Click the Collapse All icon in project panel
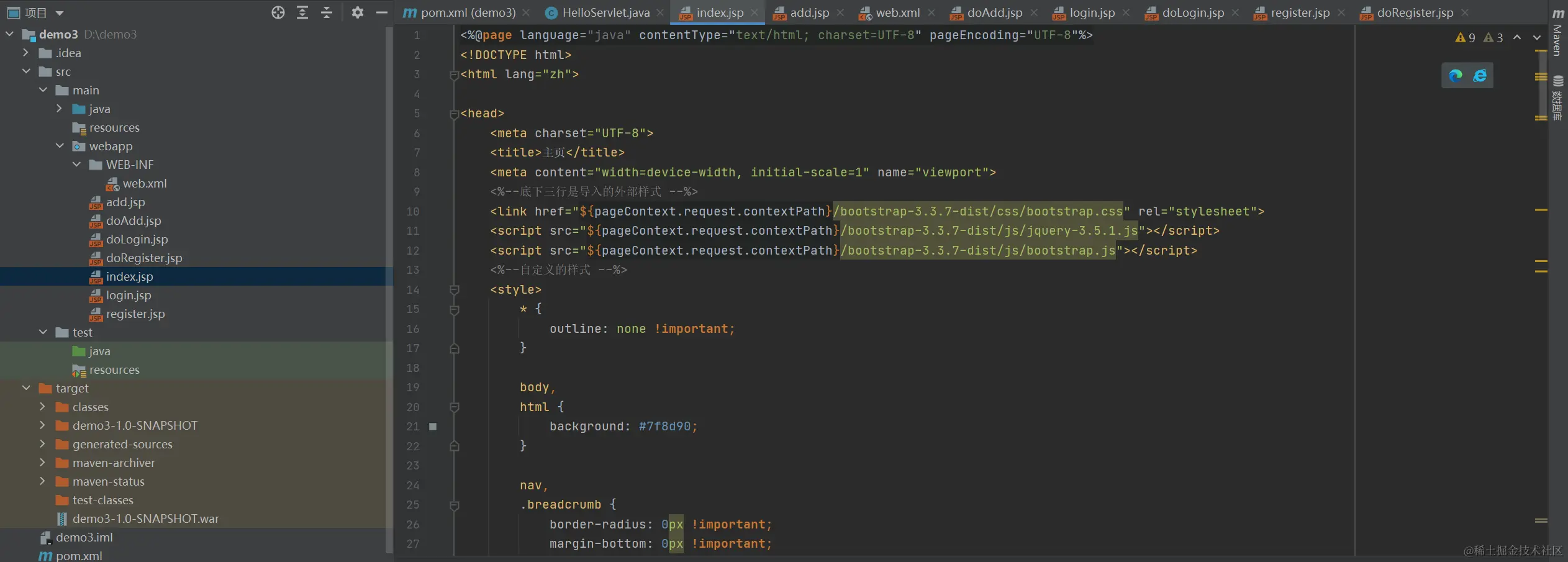The height and width of the screenshot is (562, 1568). (327, 12)
